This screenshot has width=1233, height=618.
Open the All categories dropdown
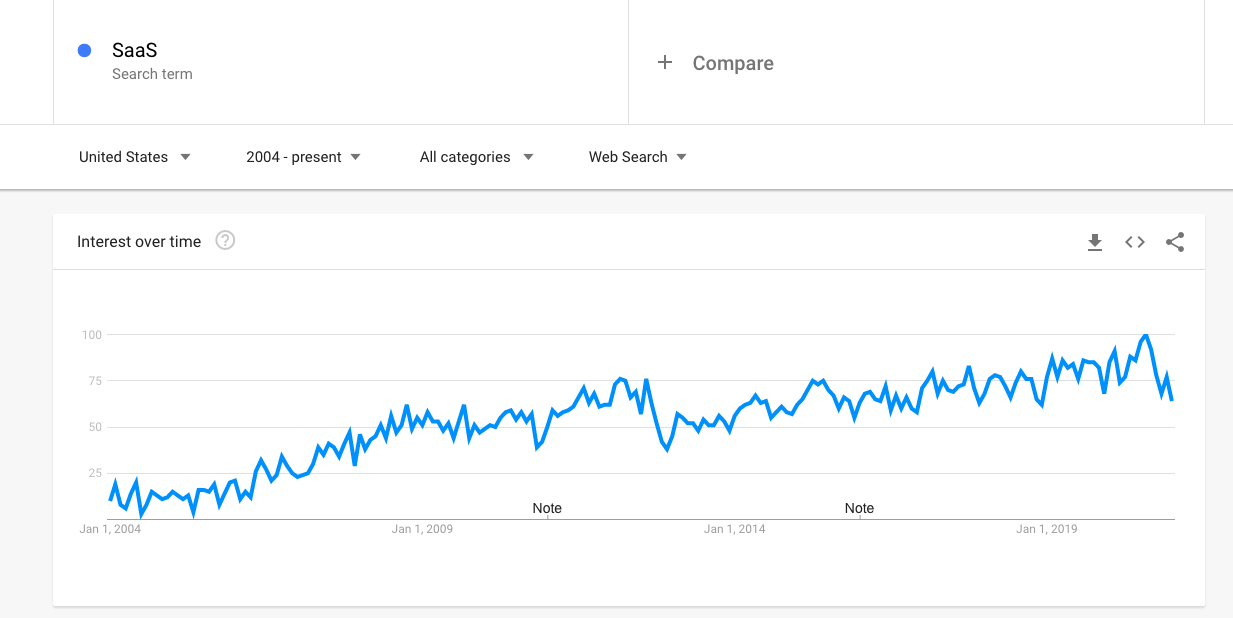[x=476, y=157]
